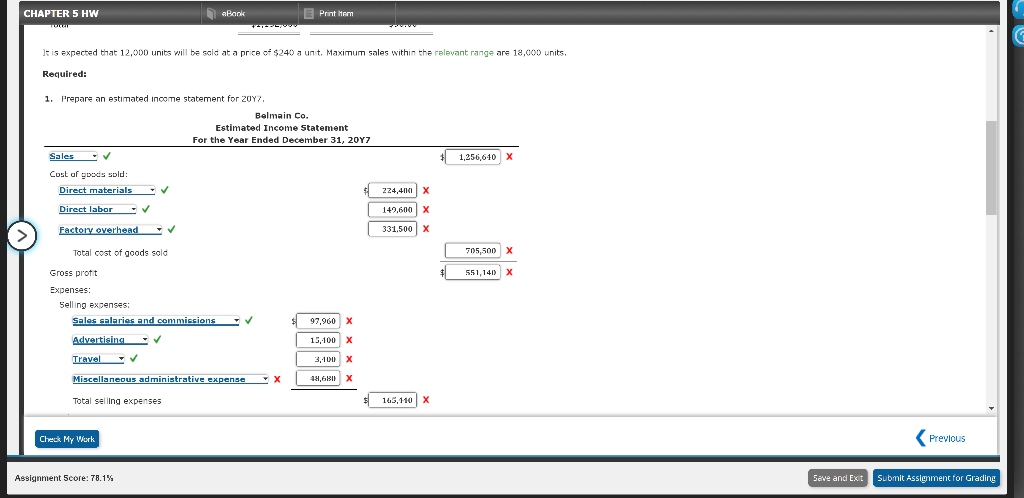Screen dimensions: 1024x498
Task: Click the red X beside Factory overhead amount
Action: (425, 229)
